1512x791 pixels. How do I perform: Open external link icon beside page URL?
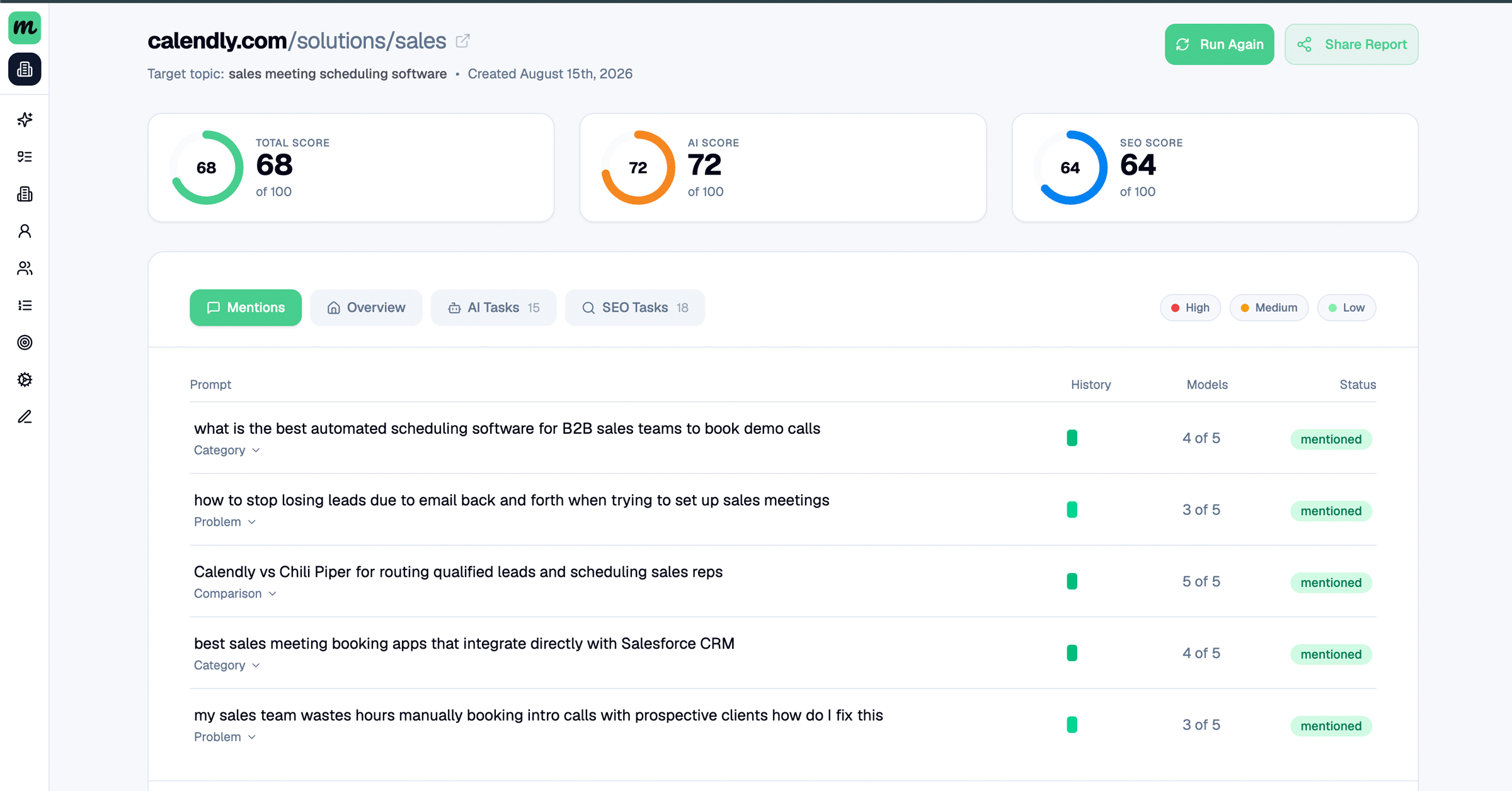(463, 41)
